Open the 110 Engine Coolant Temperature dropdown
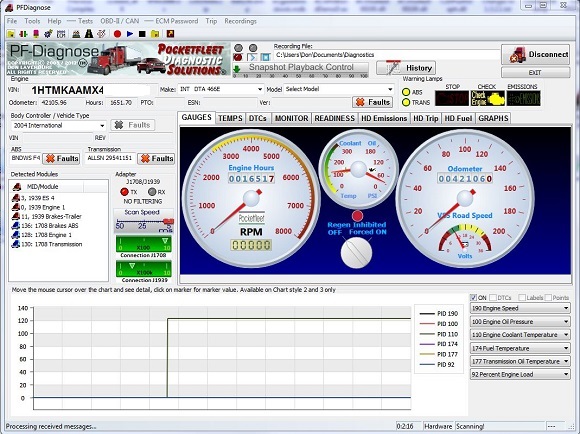This screenshot has width=580, height=434. pyautogui.click(x=520, y=335)
